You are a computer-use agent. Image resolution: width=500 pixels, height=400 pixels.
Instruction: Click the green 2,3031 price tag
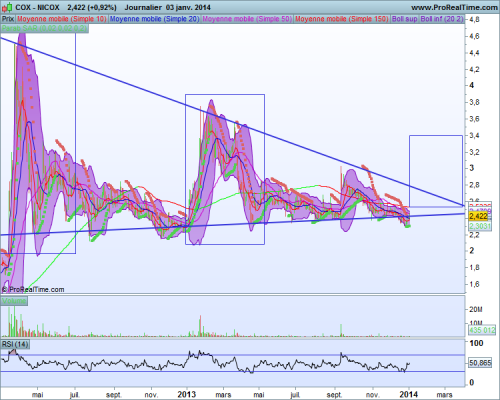tap(480, 226)
